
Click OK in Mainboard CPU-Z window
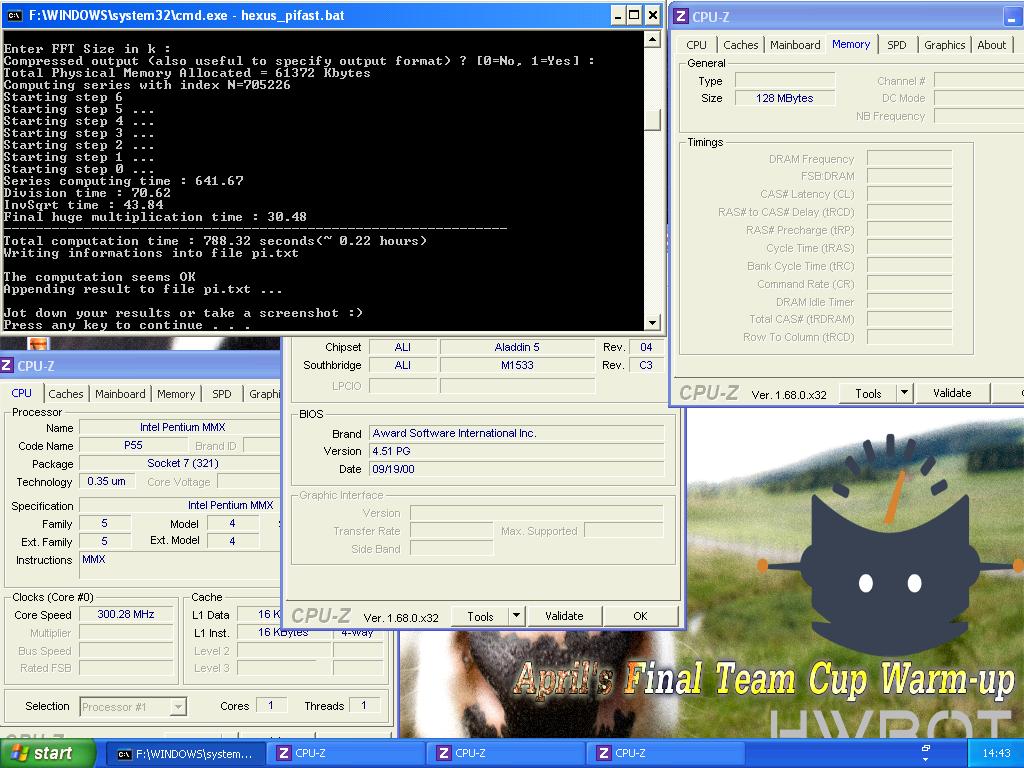641,616
